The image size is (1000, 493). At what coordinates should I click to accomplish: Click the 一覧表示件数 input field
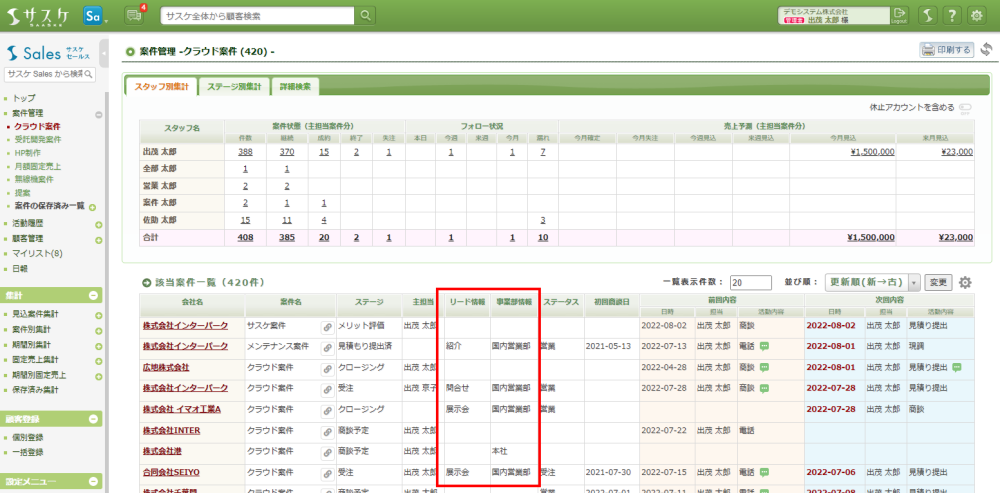point(750,282)
